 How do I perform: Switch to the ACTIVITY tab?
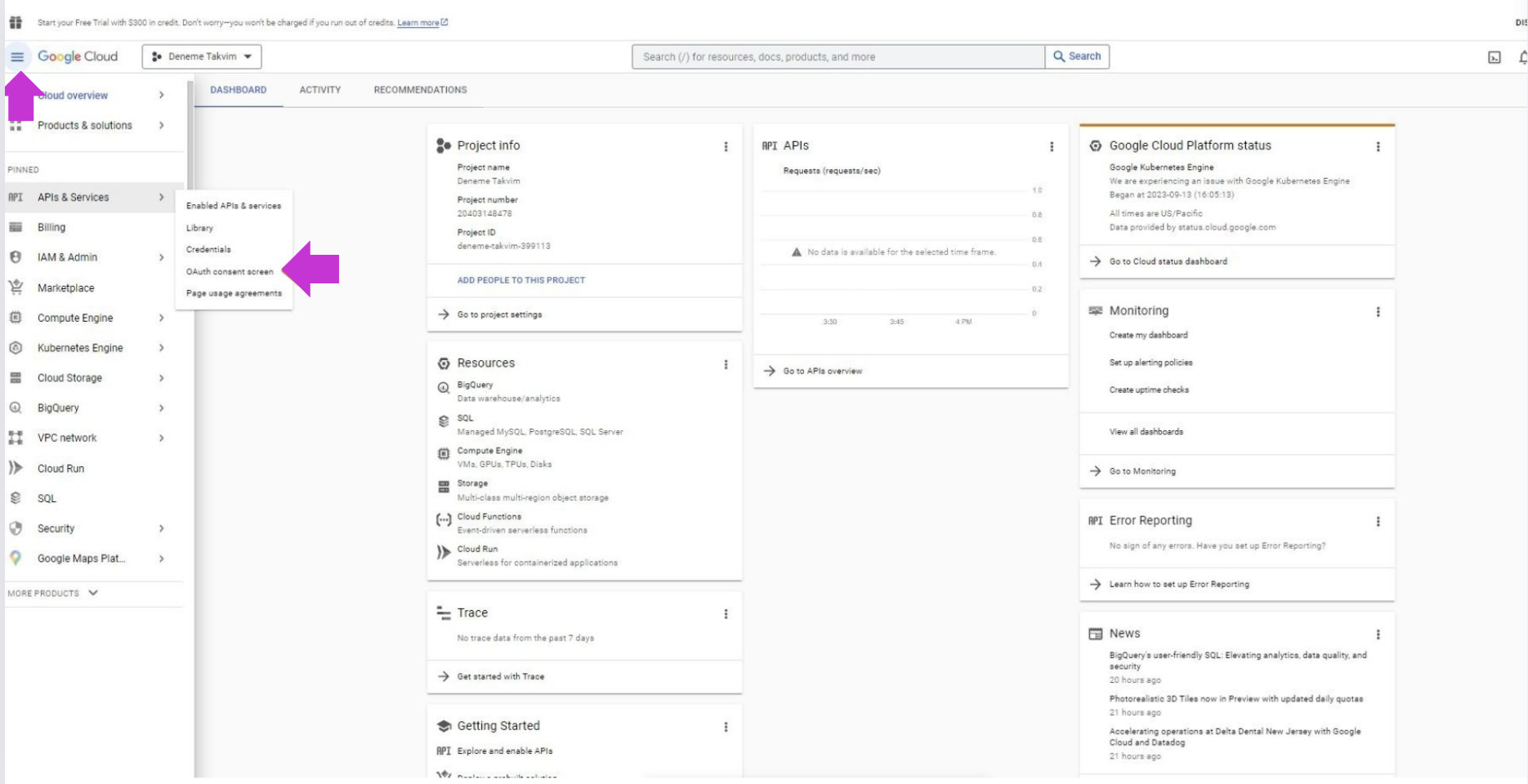click(x=320, y=90)
